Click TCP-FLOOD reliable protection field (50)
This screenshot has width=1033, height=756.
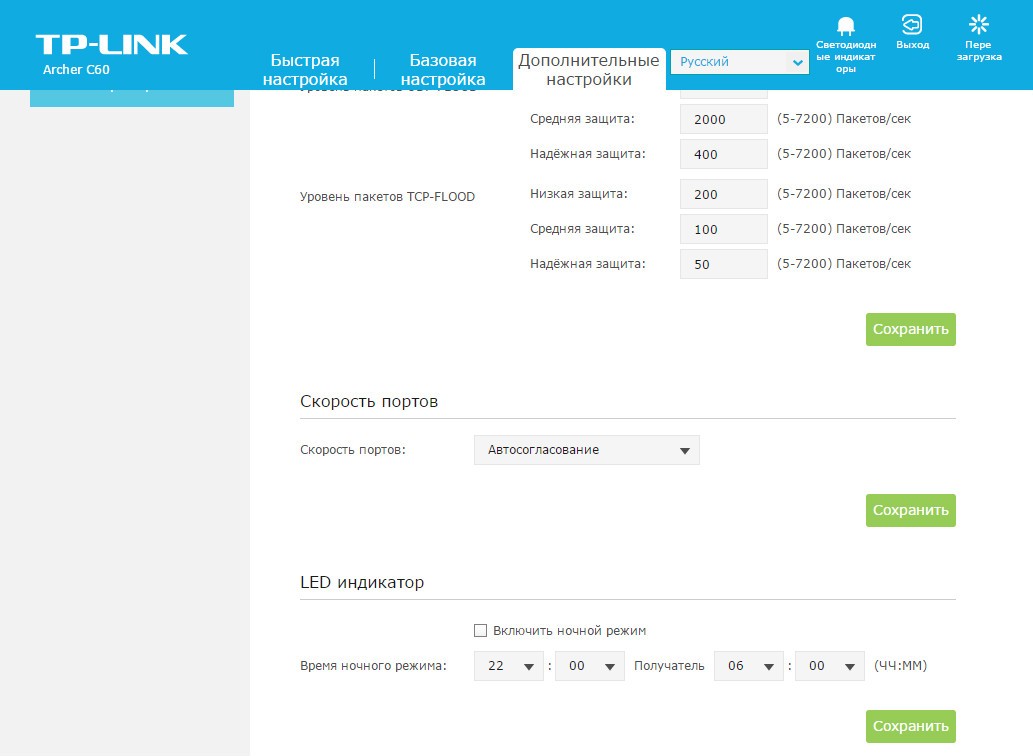pos(723,264)
